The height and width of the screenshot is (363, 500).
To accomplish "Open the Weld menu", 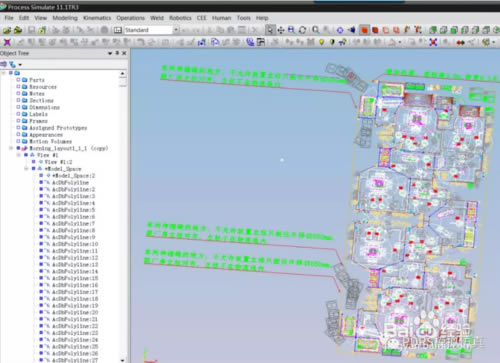I will tap(157, 18).
